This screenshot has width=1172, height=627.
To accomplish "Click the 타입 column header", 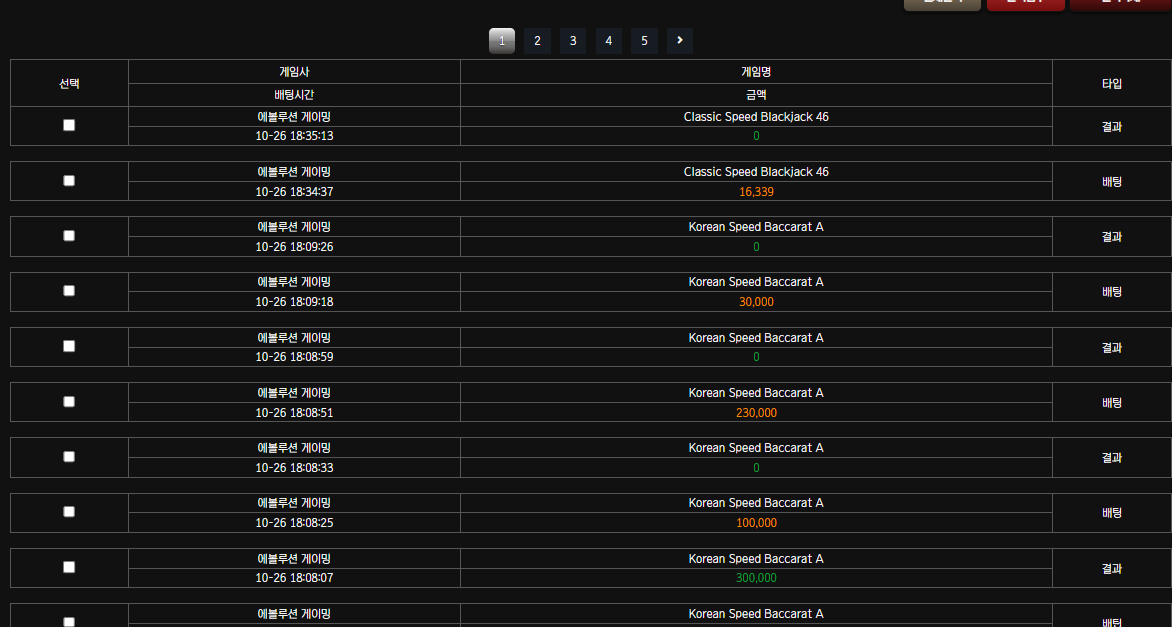I will tap(1111, 84).
